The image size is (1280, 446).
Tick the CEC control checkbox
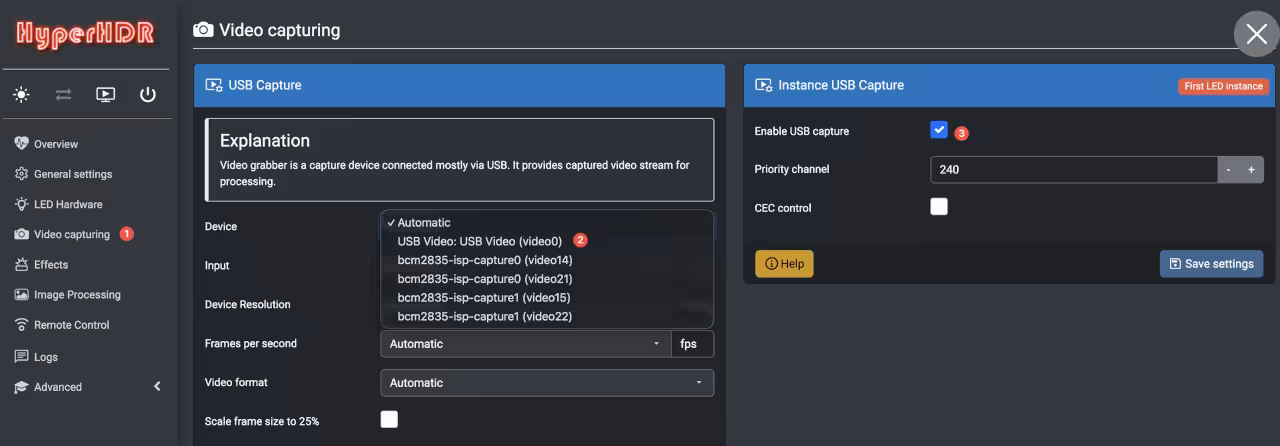[x=939, y=207]
